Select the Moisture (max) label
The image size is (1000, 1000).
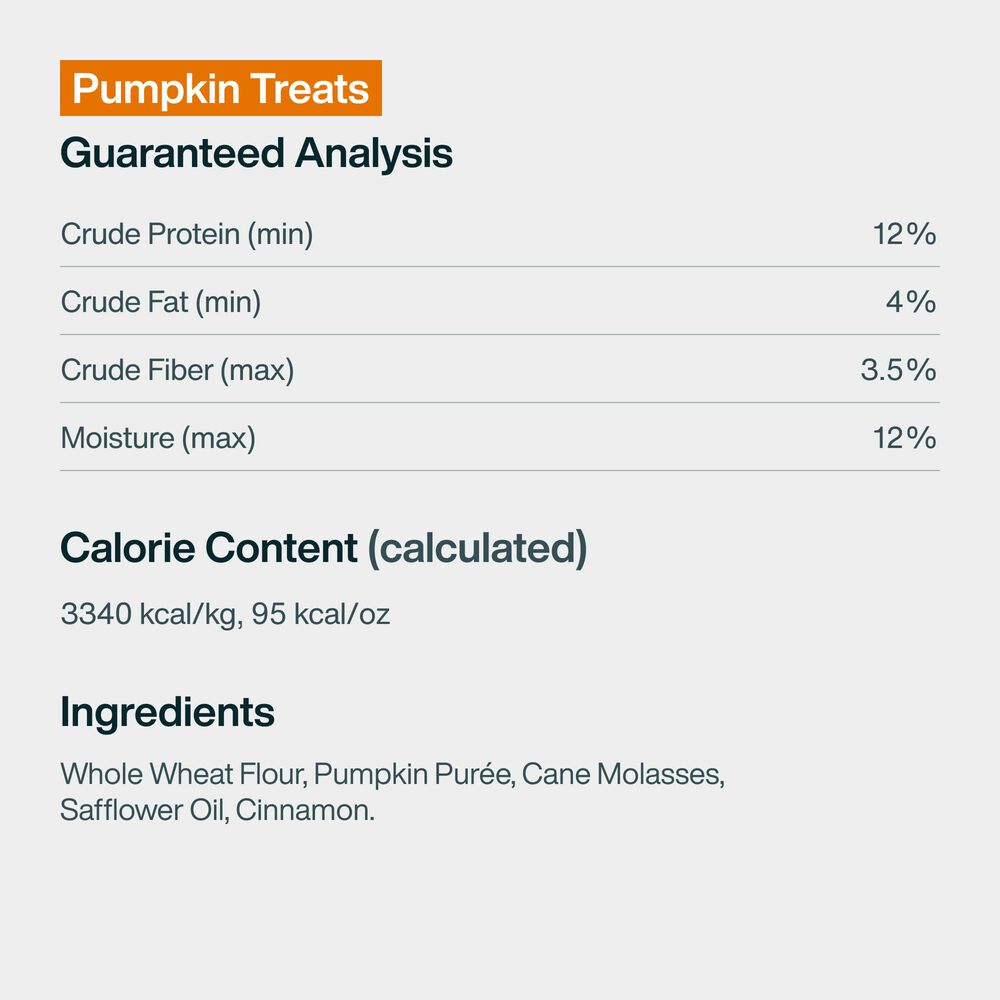pos(158,438)
